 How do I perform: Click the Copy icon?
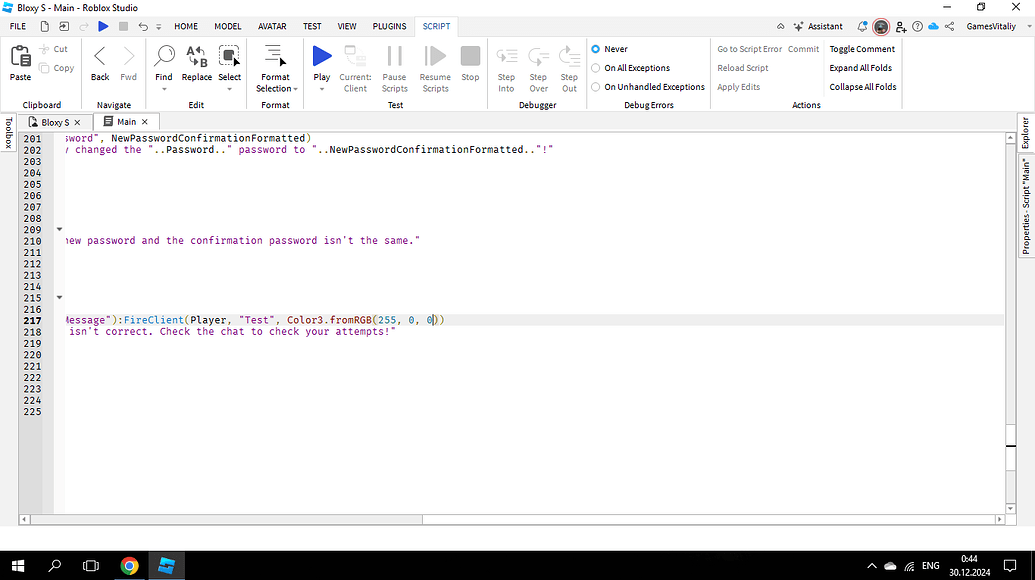[x=44, y=68]
